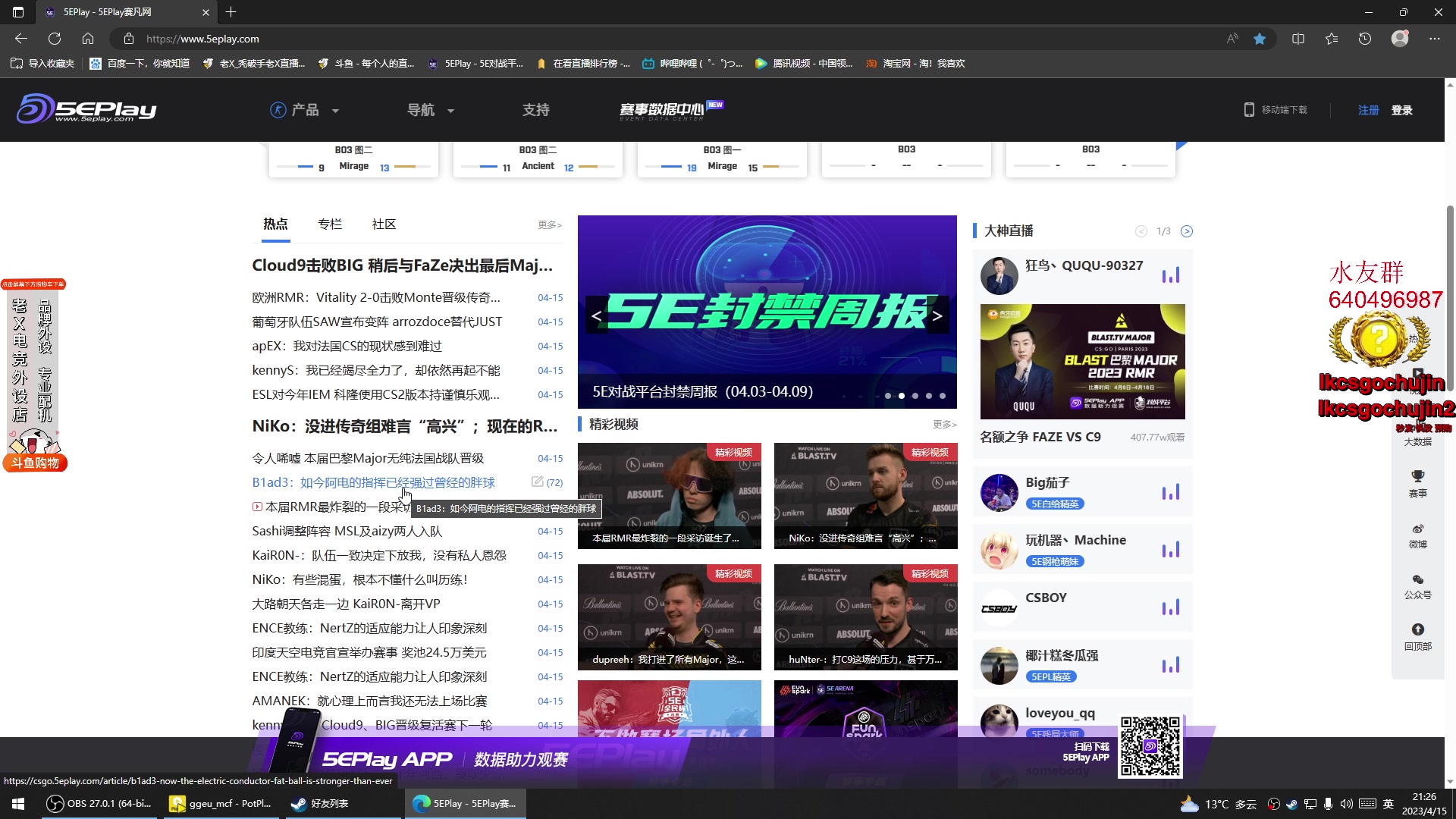Open browser history icon

1365,39
